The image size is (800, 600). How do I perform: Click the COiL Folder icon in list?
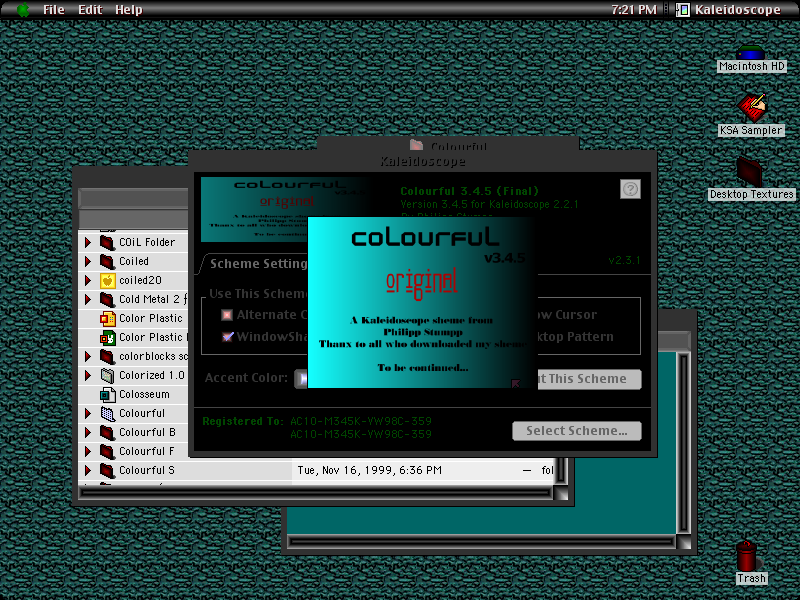pyautogui.click(x=107, y=242)
